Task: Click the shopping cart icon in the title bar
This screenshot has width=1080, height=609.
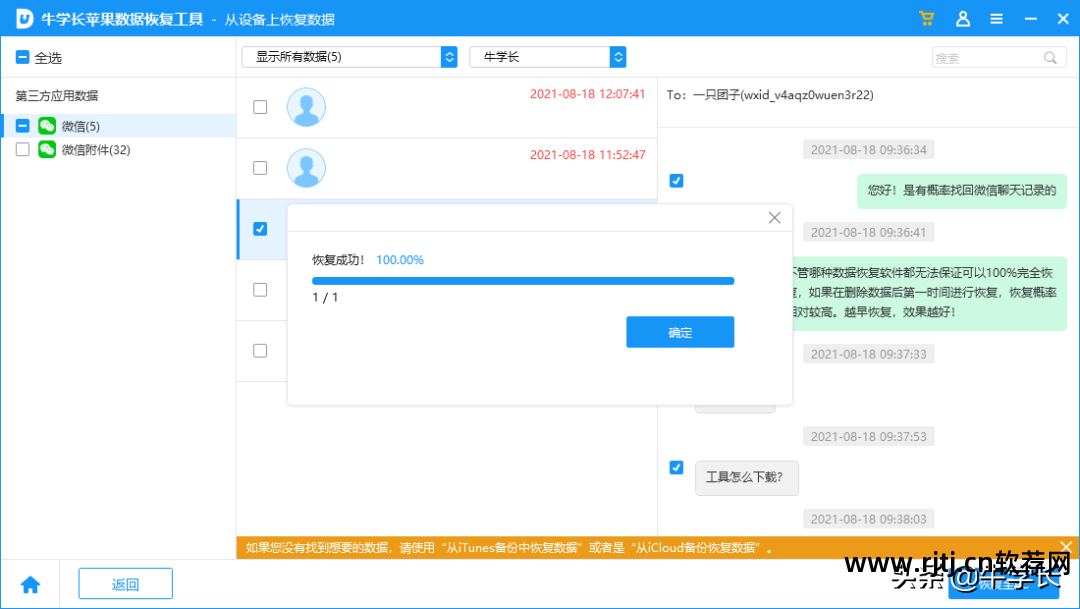Action: 925,18
